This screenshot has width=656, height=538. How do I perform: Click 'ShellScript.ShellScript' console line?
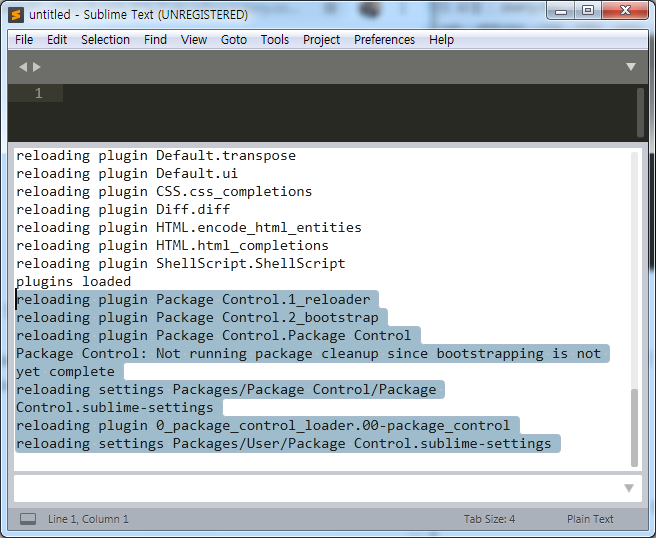tap(181, 264)
